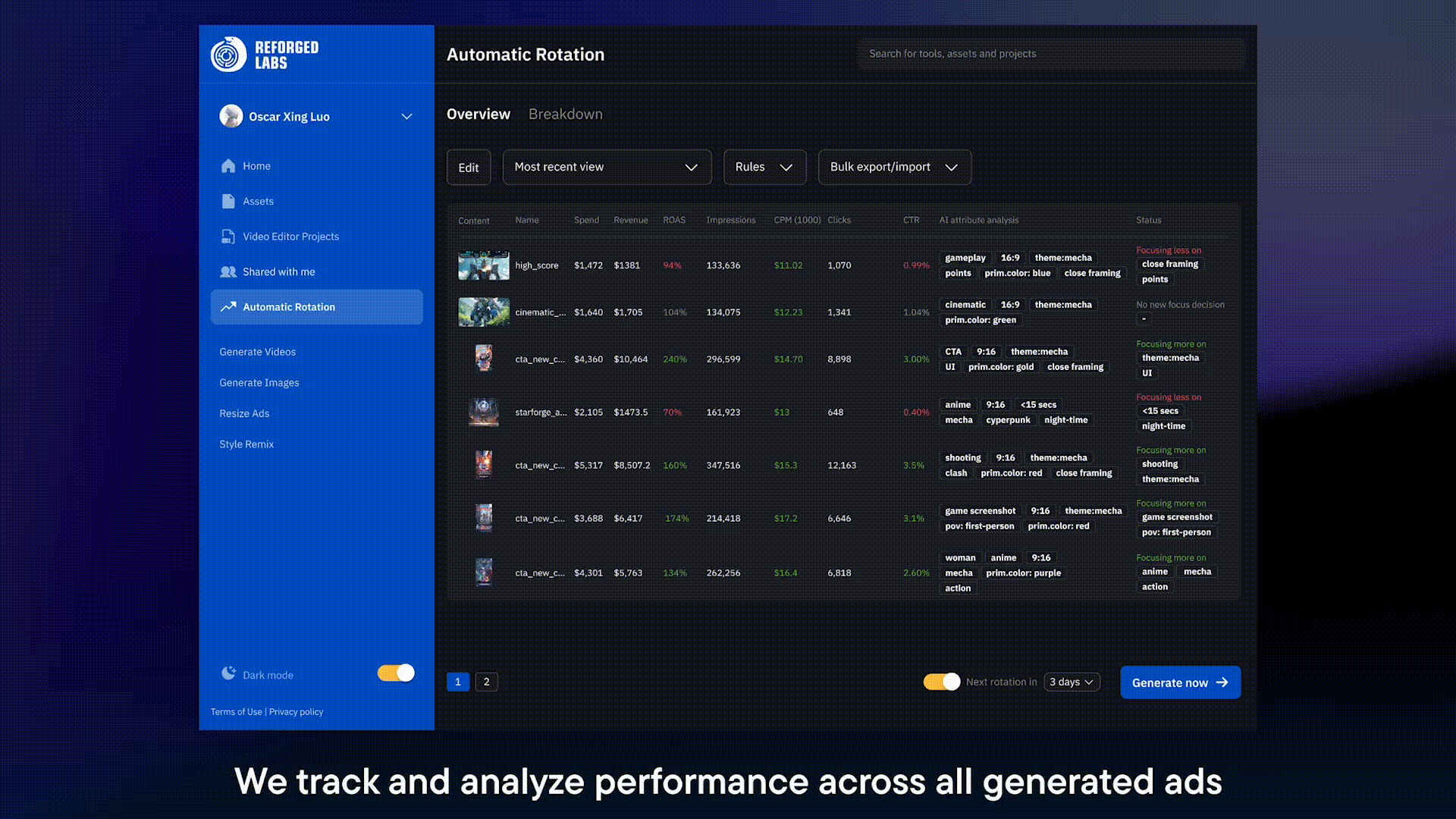This screenshot has width=1456, height=819.
Task: Click the Home house icon
Action: coord(228,166)
